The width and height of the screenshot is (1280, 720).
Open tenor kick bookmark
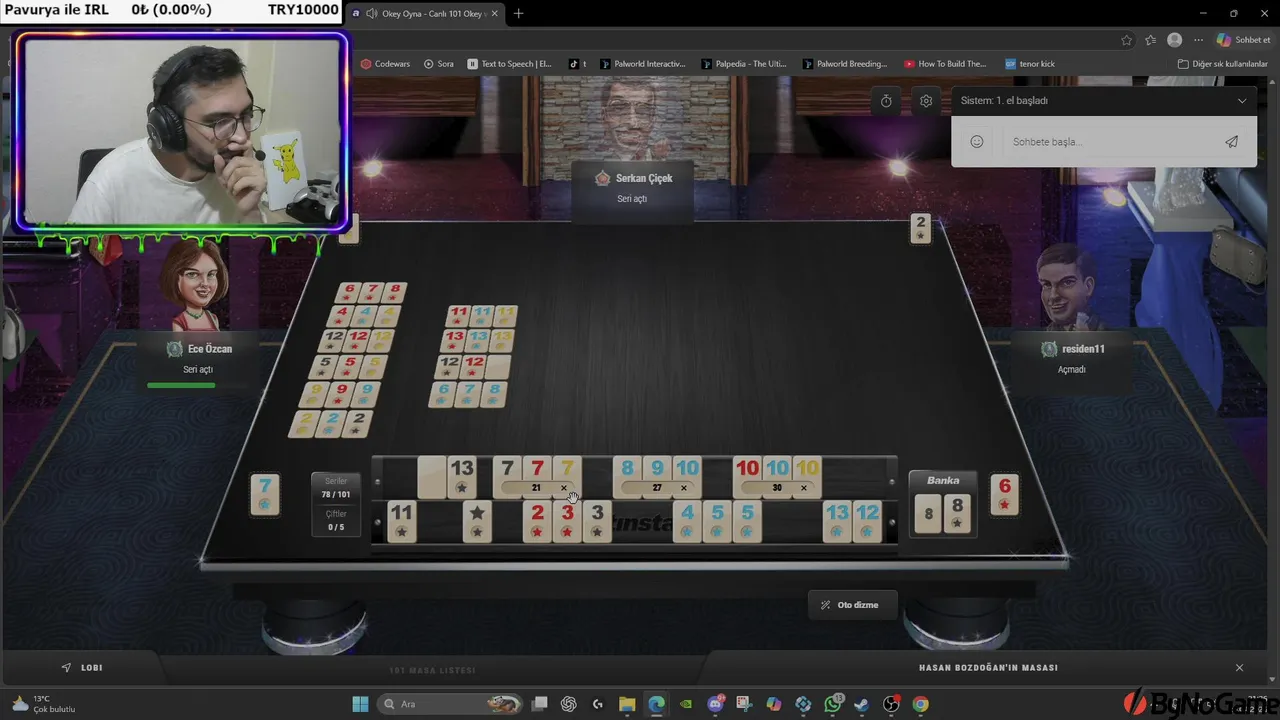pos(1030,64)
